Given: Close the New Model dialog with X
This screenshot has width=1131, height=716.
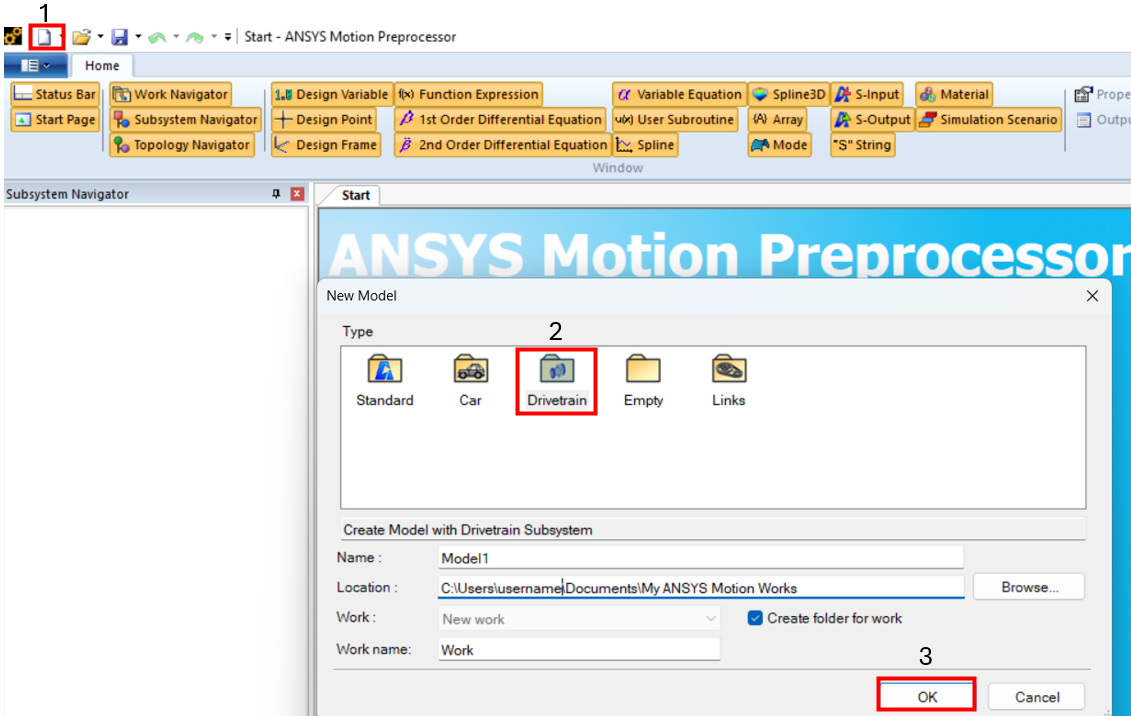Looking at the screenshot, I should coord(1092,296).
